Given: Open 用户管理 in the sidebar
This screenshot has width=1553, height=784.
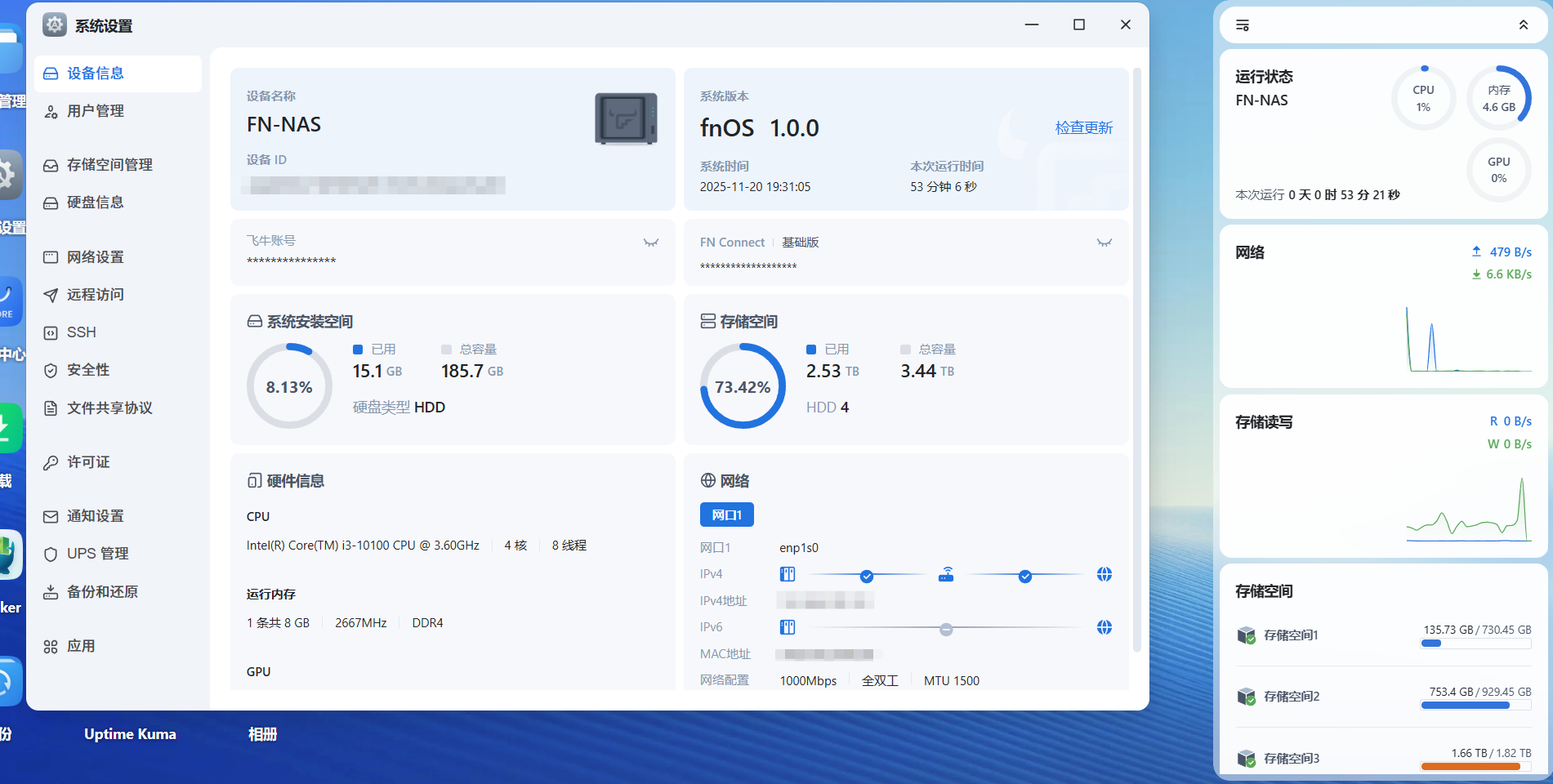Looking at the screenshot, I should (x=95, y=111).
